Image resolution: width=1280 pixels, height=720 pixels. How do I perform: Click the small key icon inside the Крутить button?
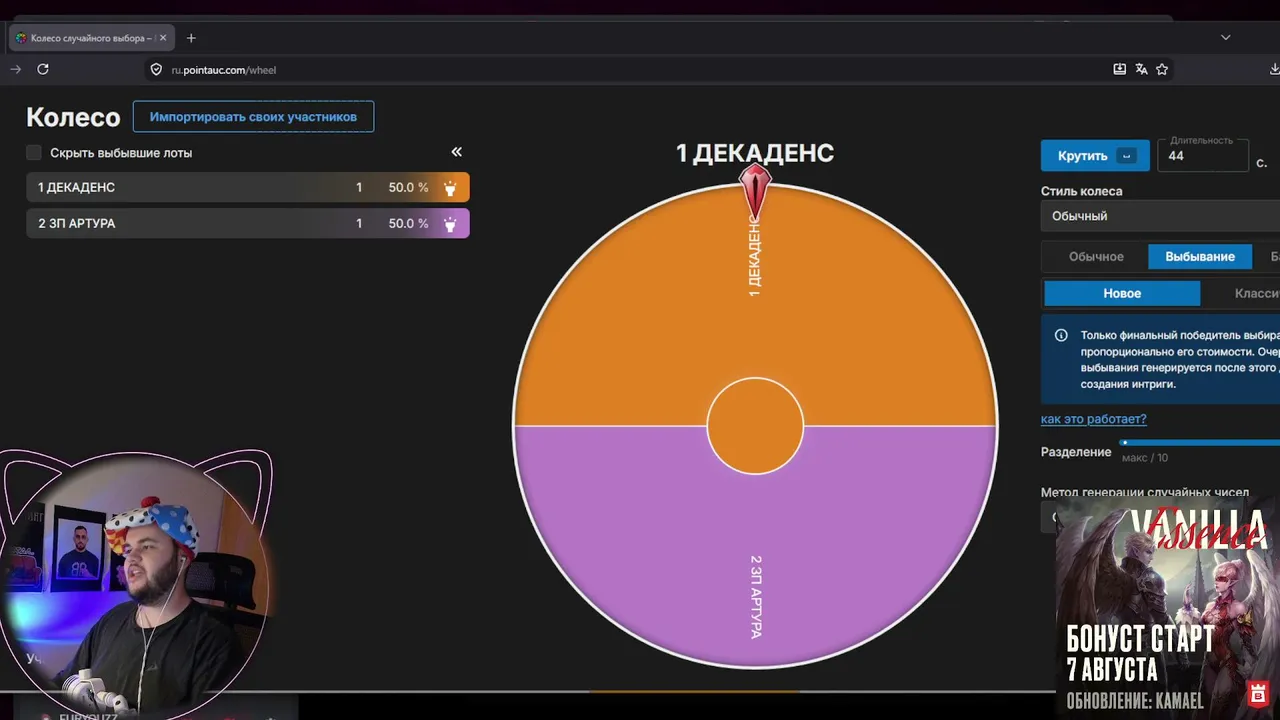[x=1126, y=156]
